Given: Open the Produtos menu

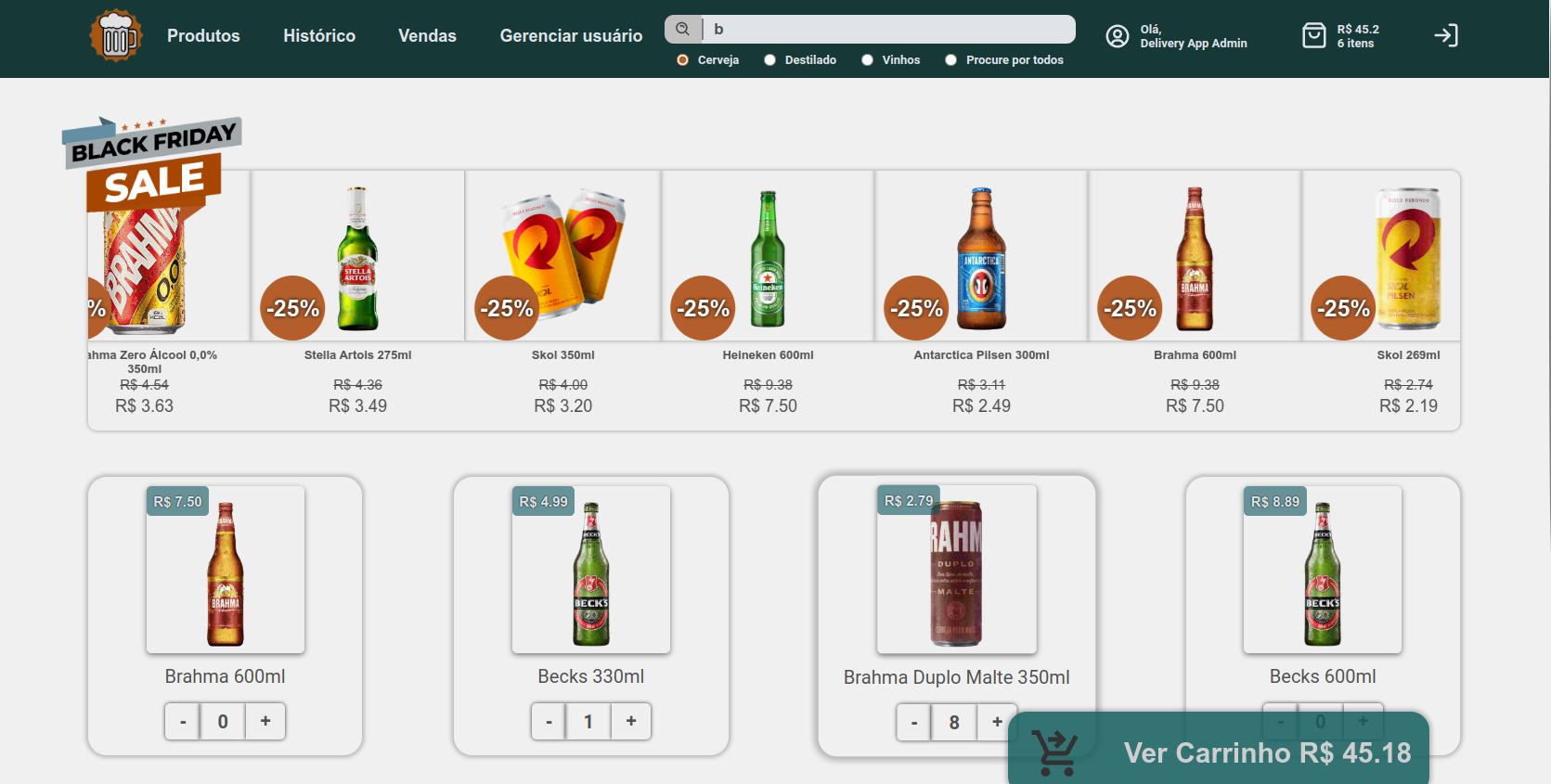Looking at the screenshot, I should click(203, 35).
